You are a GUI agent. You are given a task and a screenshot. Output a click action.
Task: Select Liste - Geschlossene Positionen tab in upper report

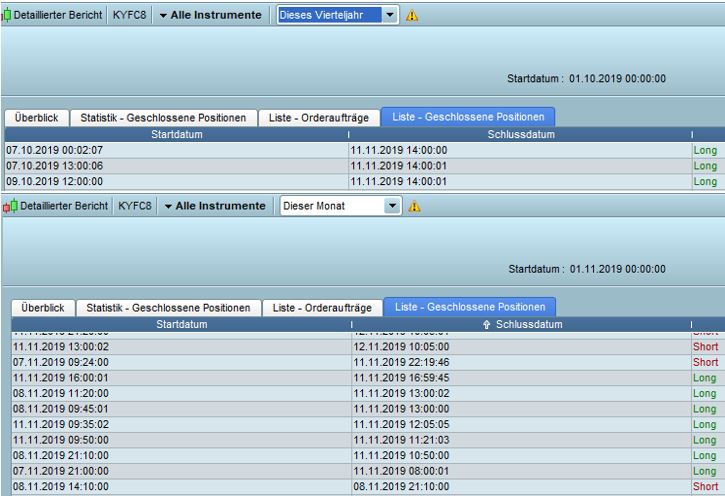(x=468, y=117)
